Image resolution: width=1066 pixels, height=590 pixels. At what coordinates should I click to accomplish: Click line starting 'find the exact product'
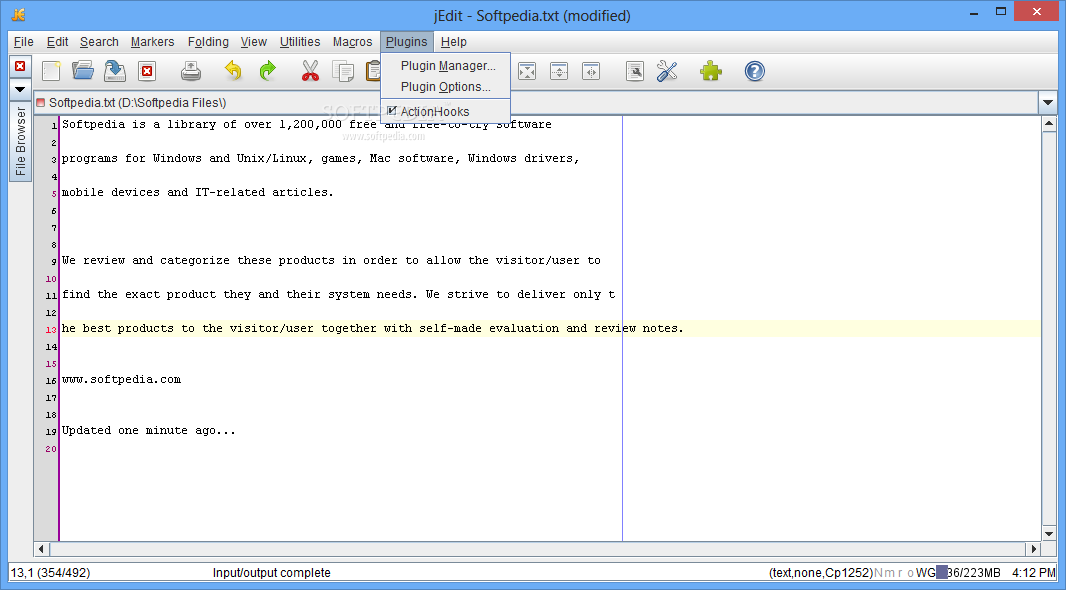[x=339, y=294]
